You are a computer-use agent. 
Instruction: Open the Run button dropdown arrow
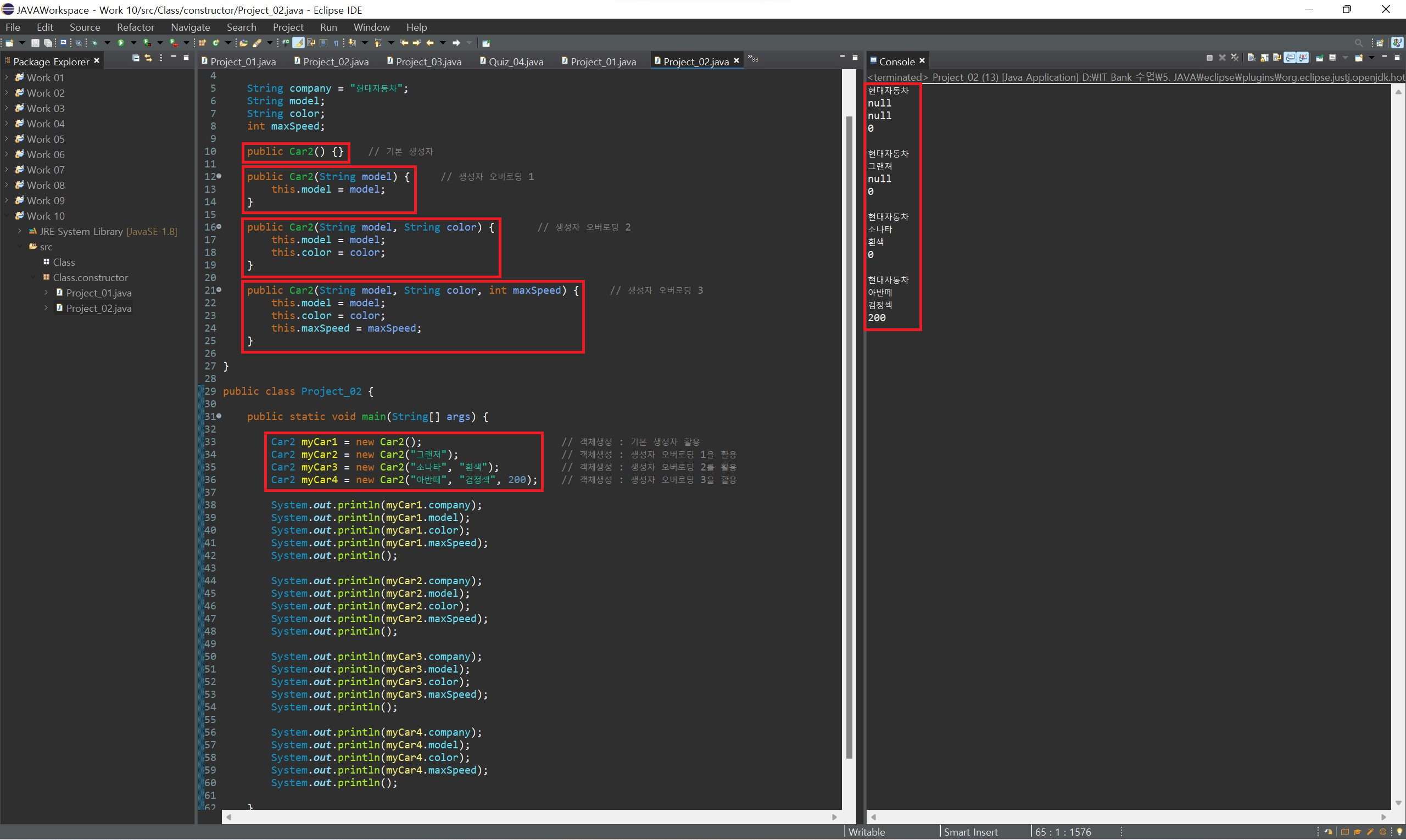pos(133,43)
